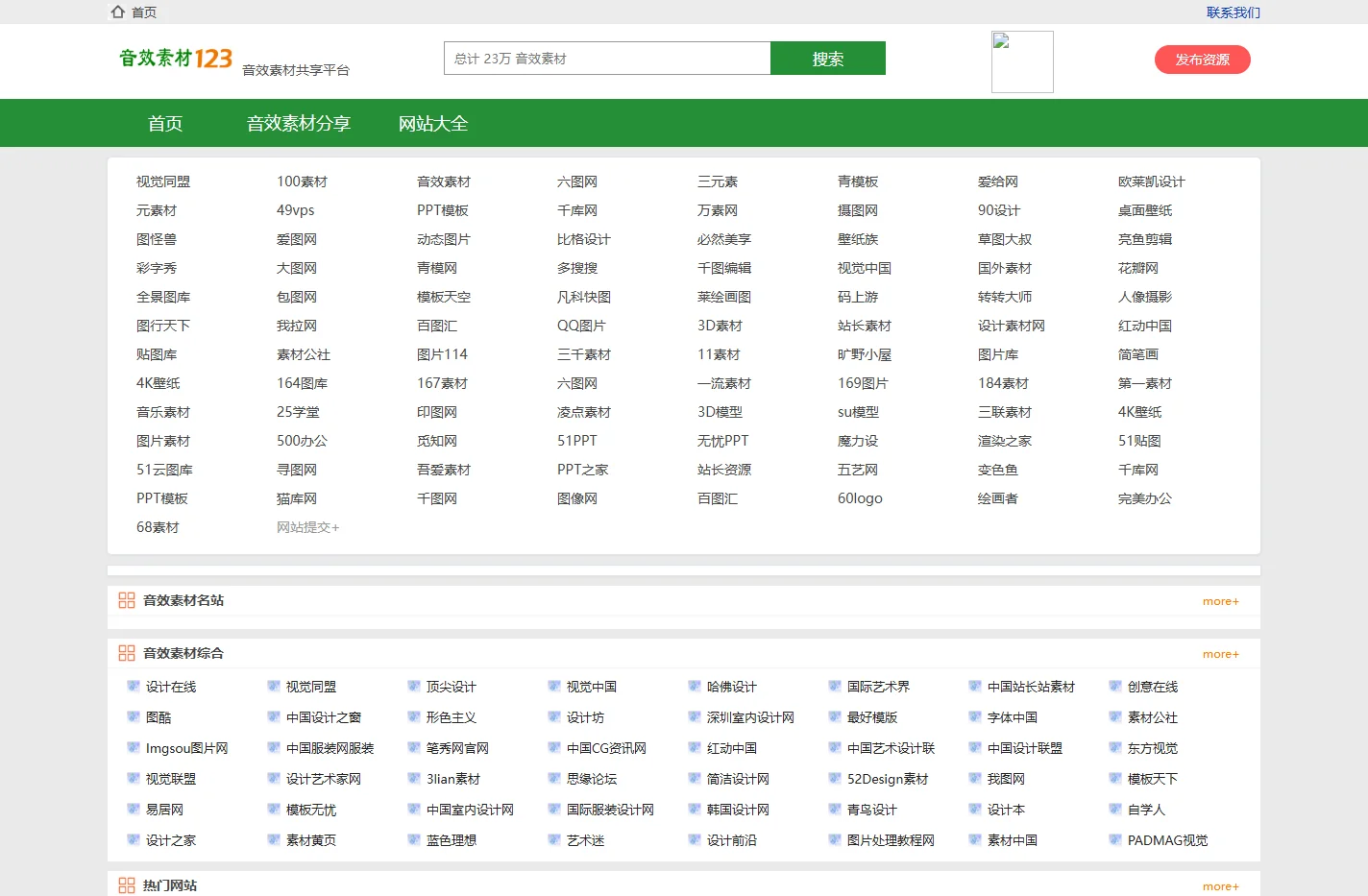Image resolution: width=1368 pixels, height=896 pixels.
Task: Focus the 总计 23万 音效素材 search field
Action: point(607,59)
